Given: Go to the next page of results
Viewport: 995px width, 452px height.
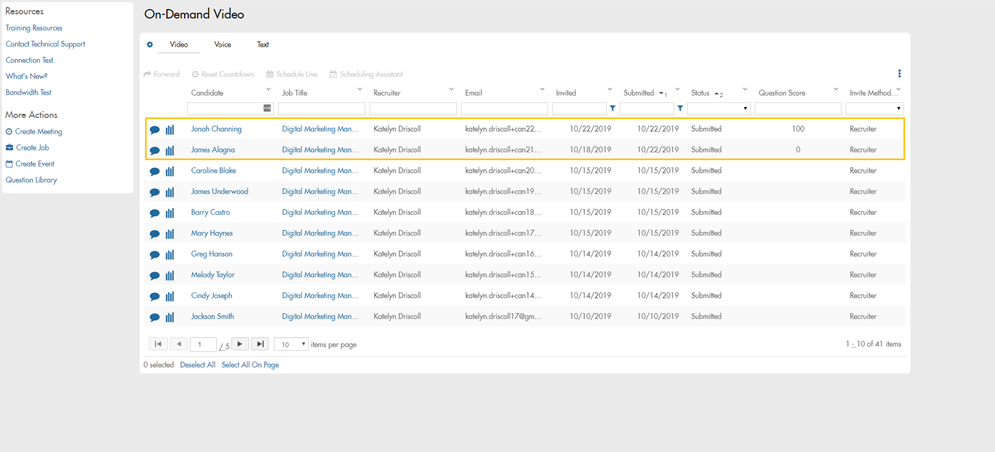Looking at the screenshot, I should point(239,344).
